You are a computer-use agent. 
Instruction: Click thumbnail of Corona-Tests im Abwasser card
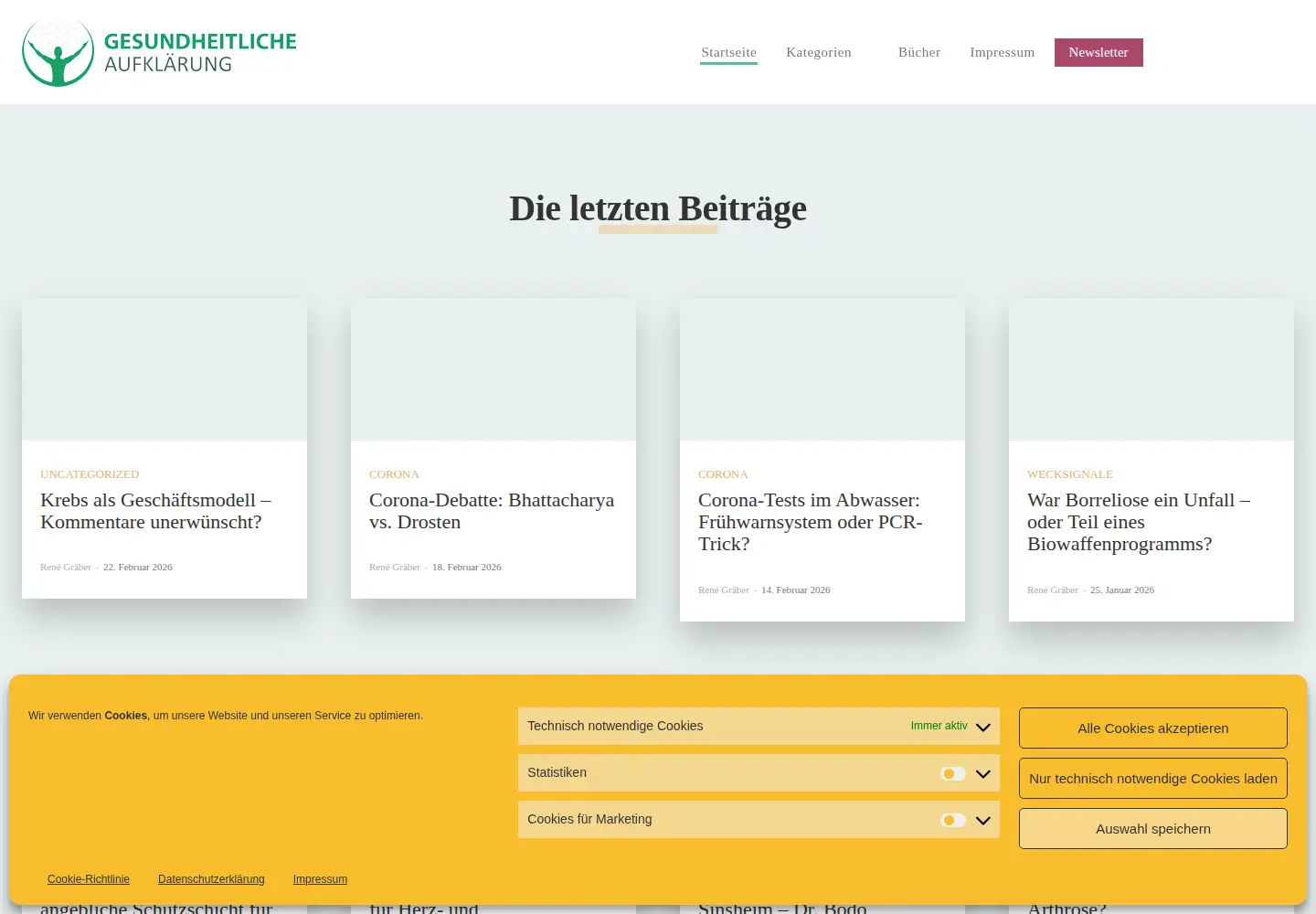point(822,369)
